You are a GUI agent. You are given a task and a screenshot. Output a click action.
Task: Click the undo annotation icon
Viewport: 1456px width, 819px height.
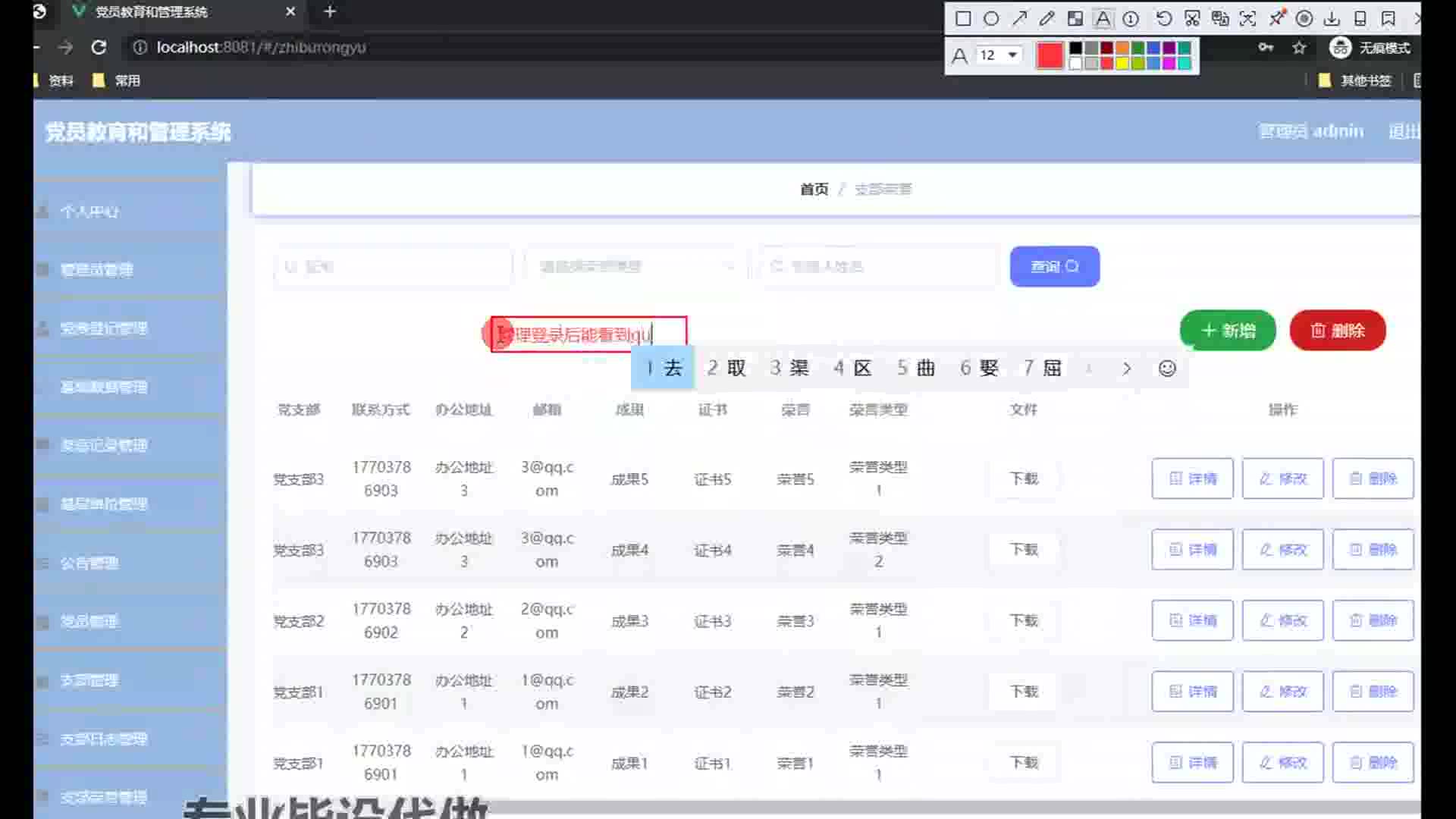1163,19
